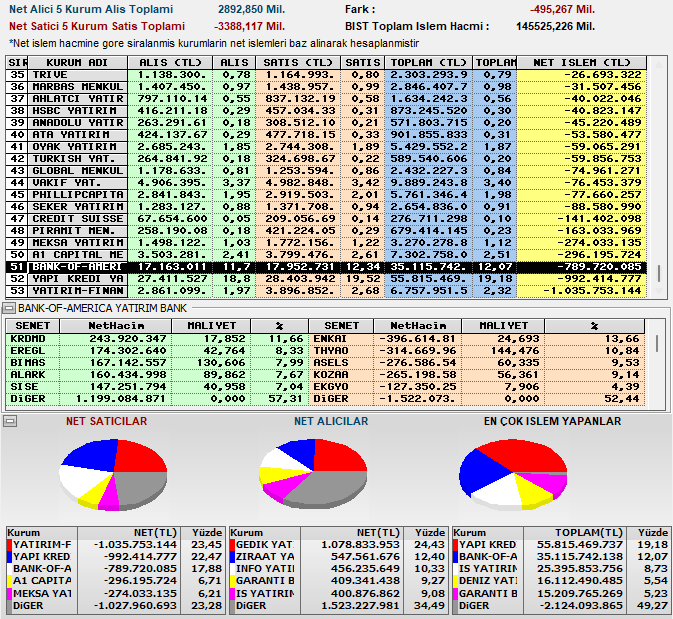Click the EREGL stock entry
This screenshot has height=619, width=673.
pyautogui.click(x=28, y=351)
